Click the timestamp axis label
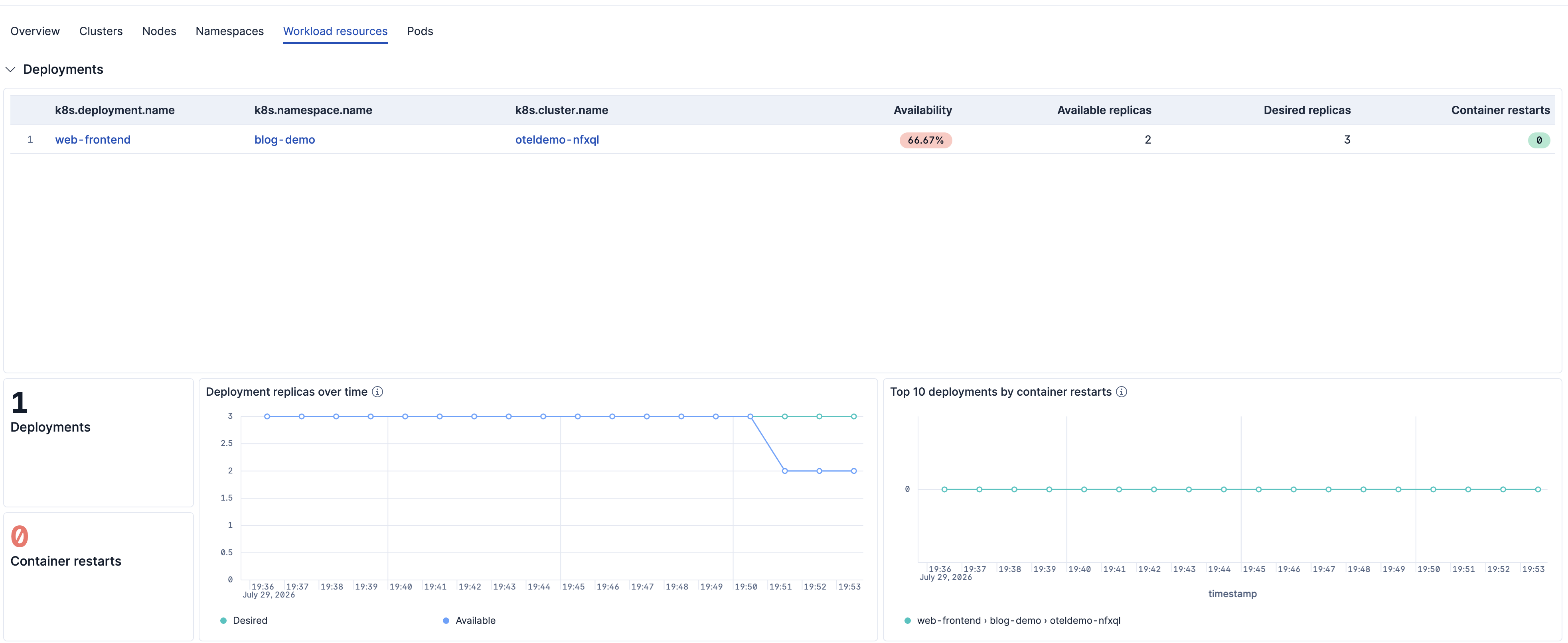Image resolution: width=1568 pixels, height=643 pixels. click(x=1232, y=594)
